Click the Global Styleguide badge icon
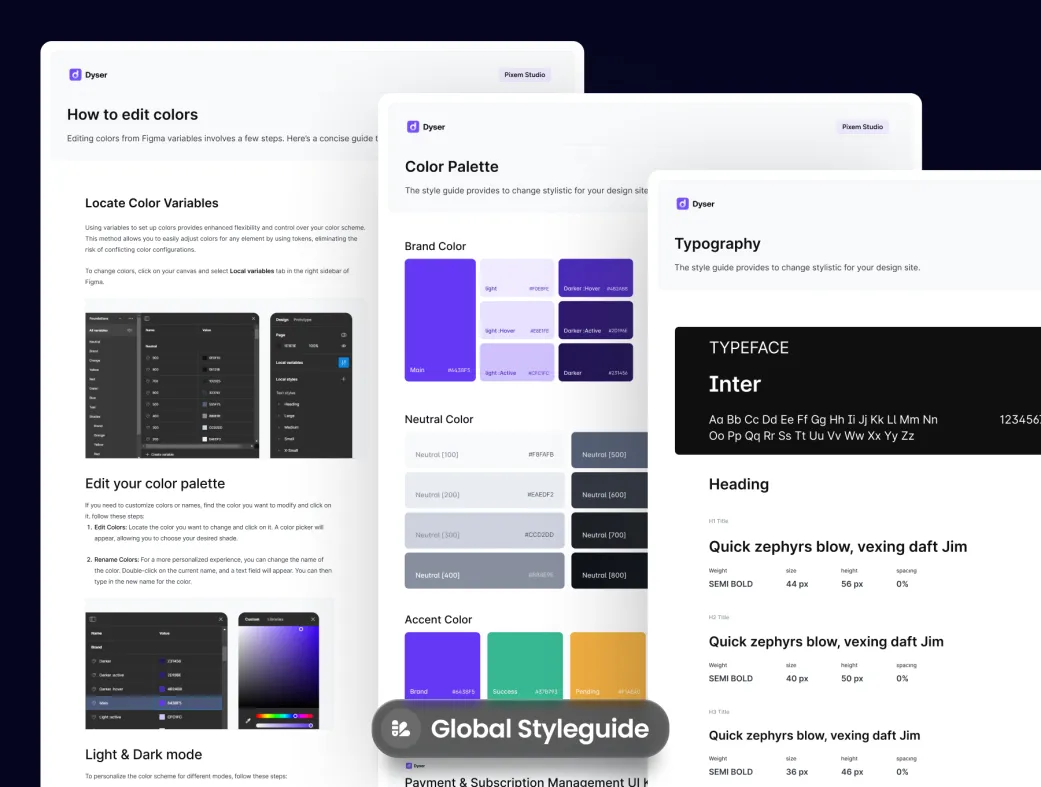1041x787 pixels. tap(401, 729)
